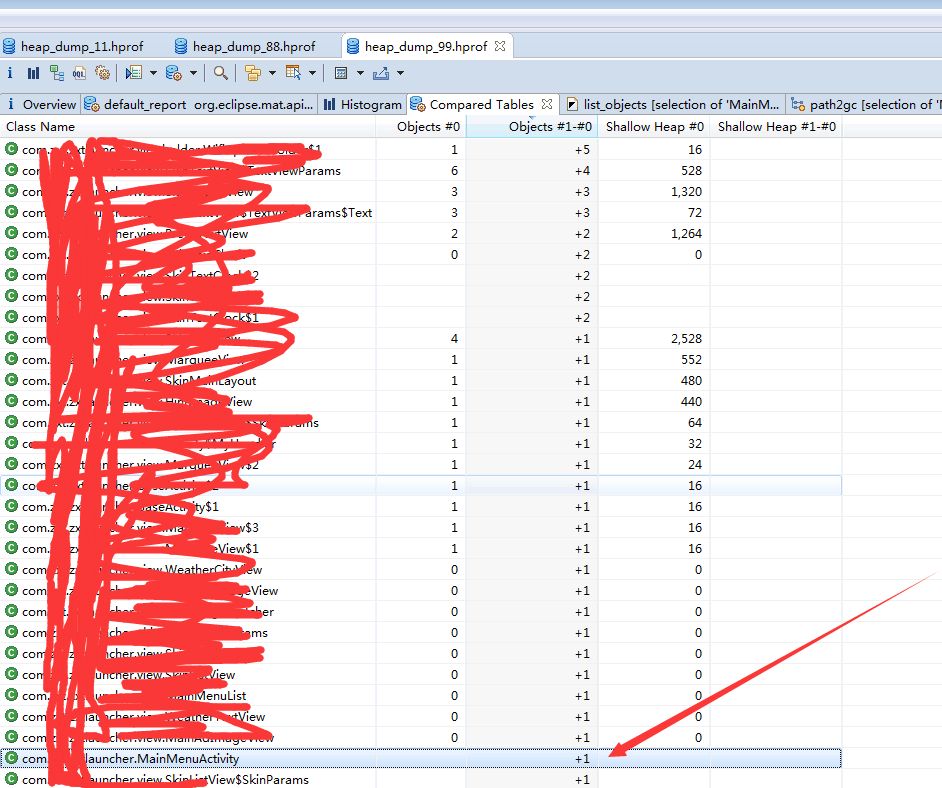This screenshot has height=788, width=942.
Task: Click the shallow heap value 72
Action: point(695,213)
